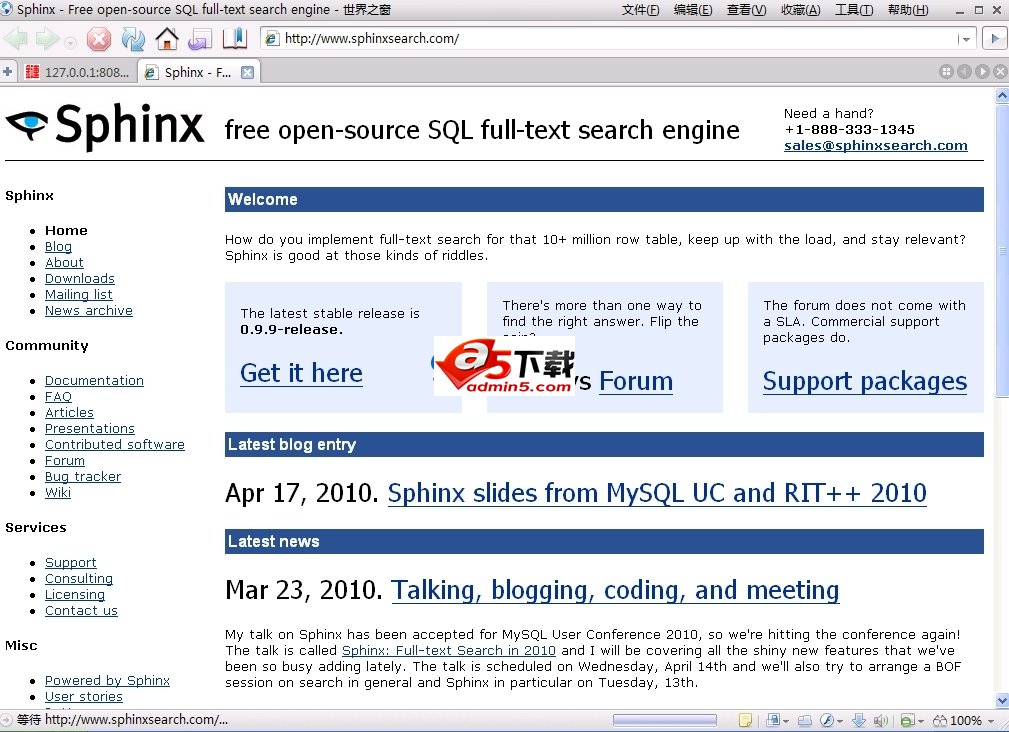Show tab thumbnails grid icon in tab bar

(946, 72)
